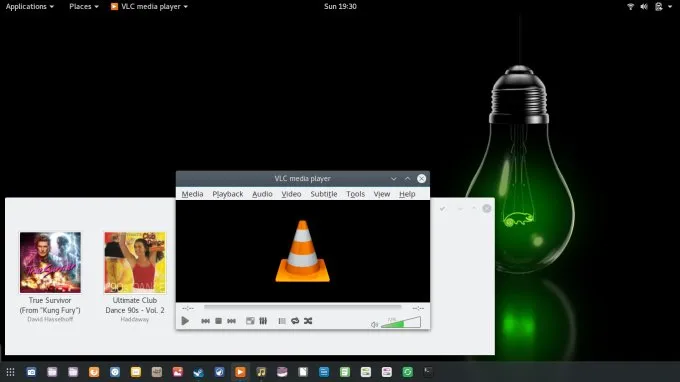Screen dimensions: 680x382
Task: Expand the system menu arrow at top right
Action: pos(670,7)
